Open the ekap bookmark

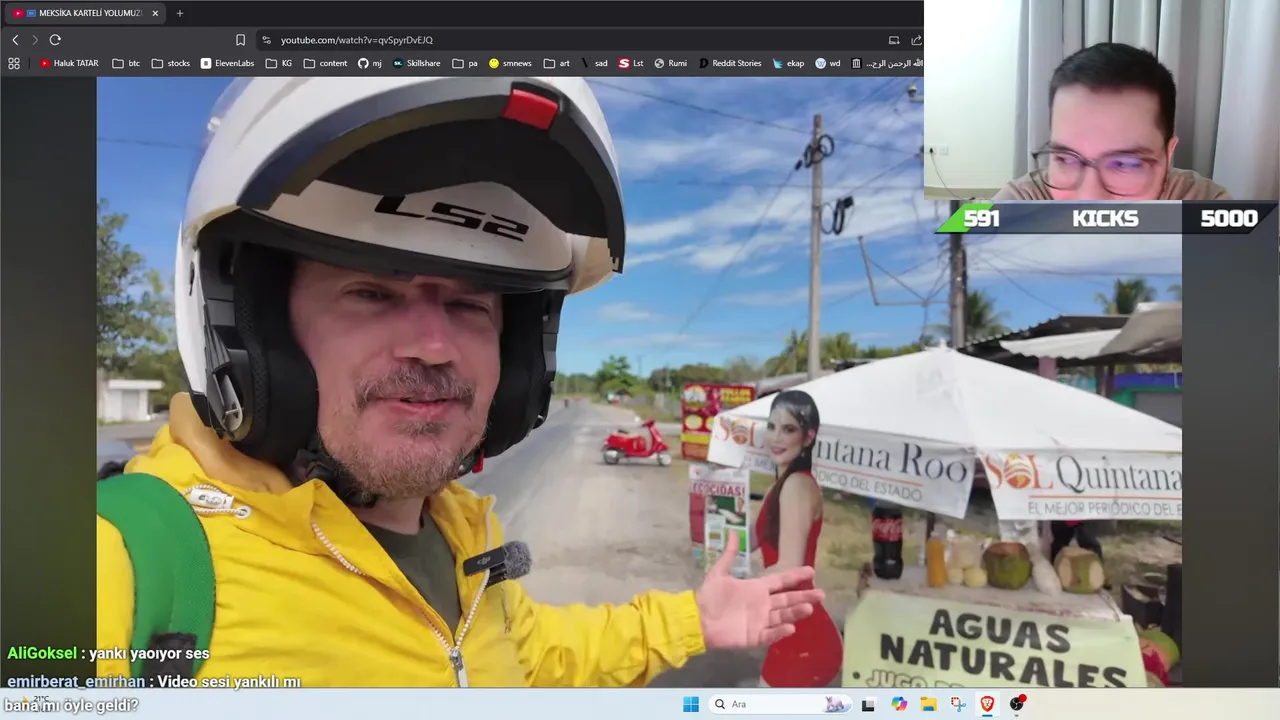coord(788,63)
